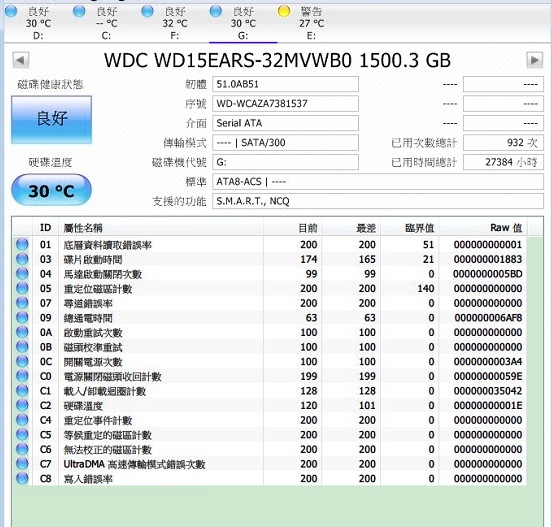This screenshot has width=552, height=527.
Task: Go to next disk with right arrow
Action: pos(534,60)
